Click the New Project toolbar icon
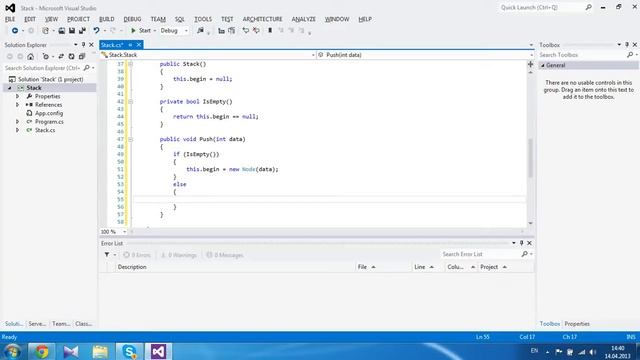 coord(45,31)
